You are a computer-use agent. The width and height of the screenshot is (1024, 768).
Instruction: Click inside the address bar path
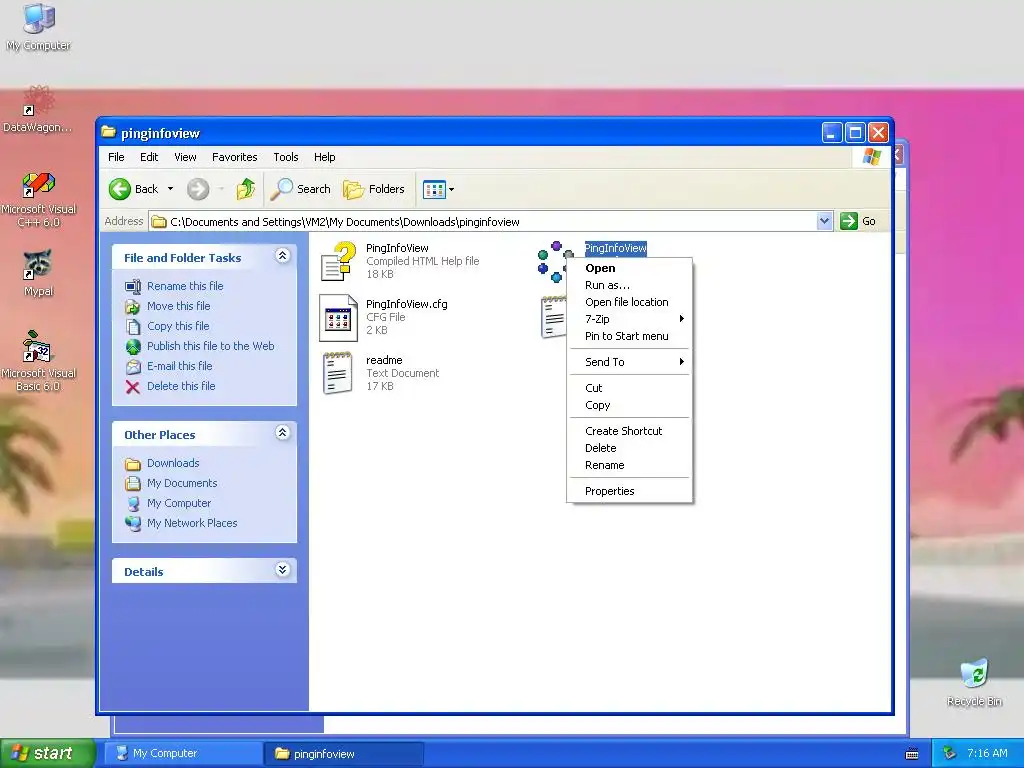[483, 221]
